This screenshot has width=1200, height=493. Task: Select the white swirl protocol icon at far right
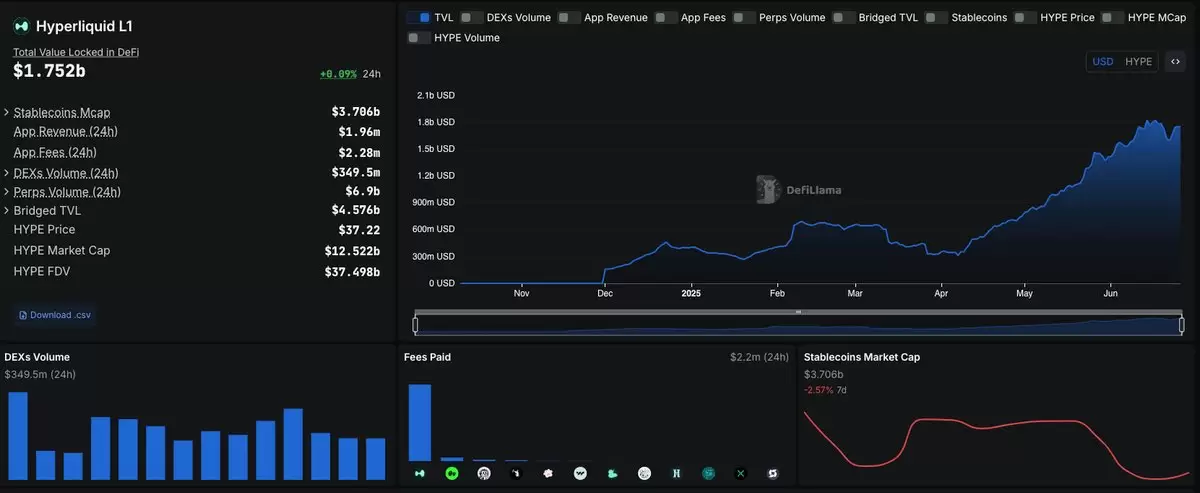click(x=772, y=473)
